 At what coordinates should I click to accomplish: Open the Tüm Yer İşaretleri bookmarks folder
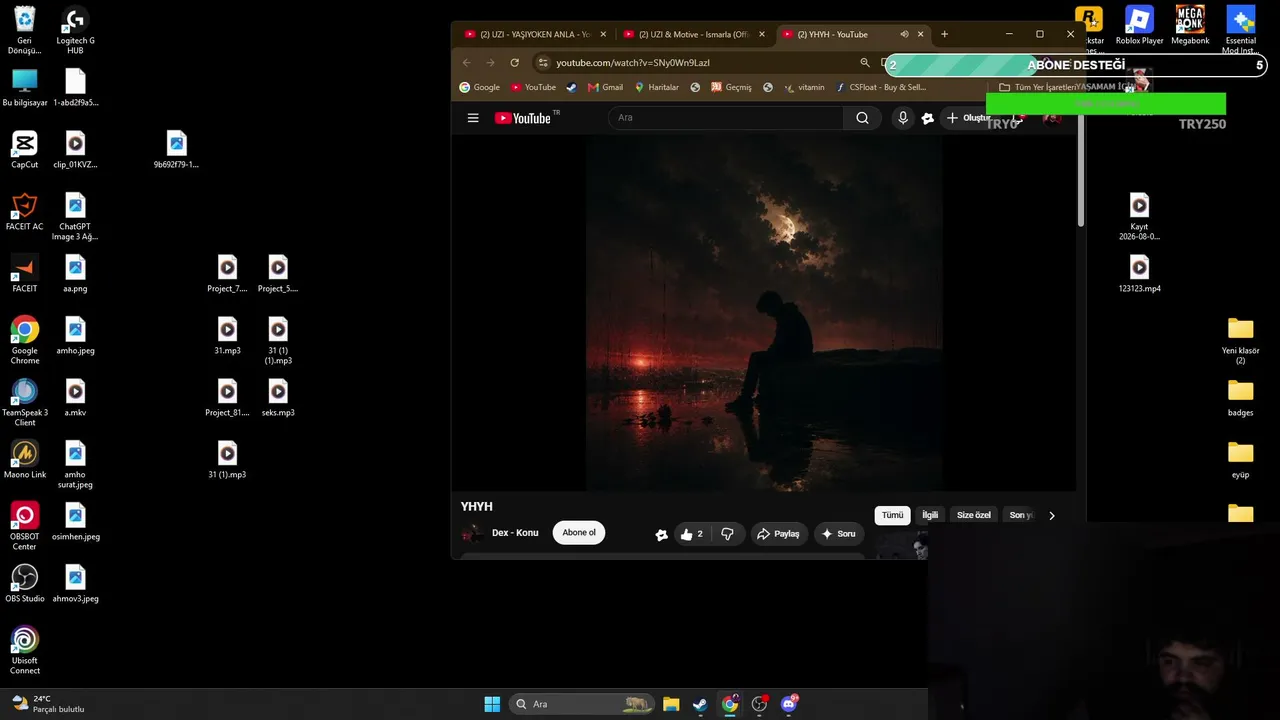tap(1037, 87)
